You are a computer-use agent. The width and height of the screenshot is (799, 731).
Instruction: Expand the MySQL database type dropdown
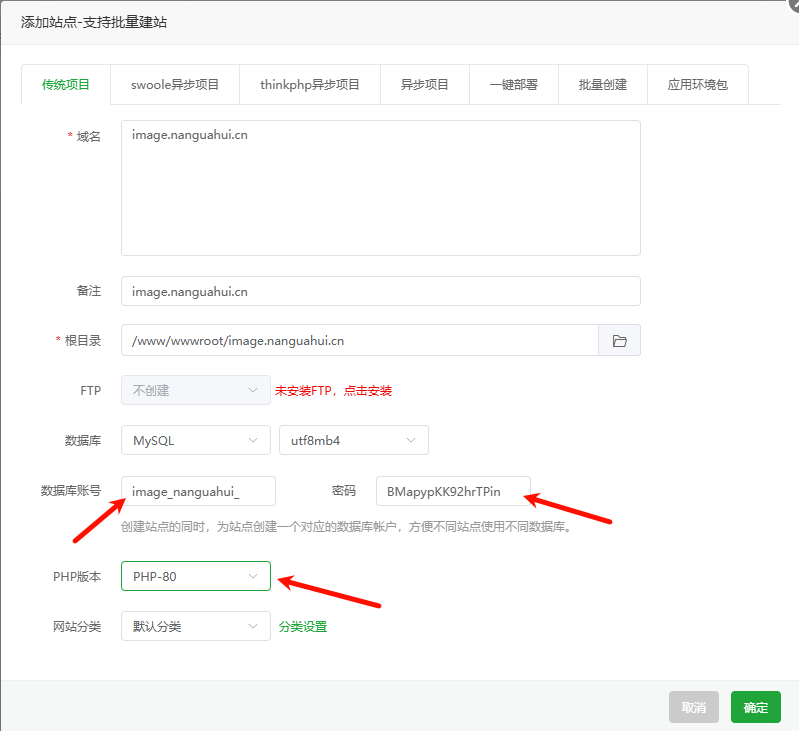tap(195, 440)
